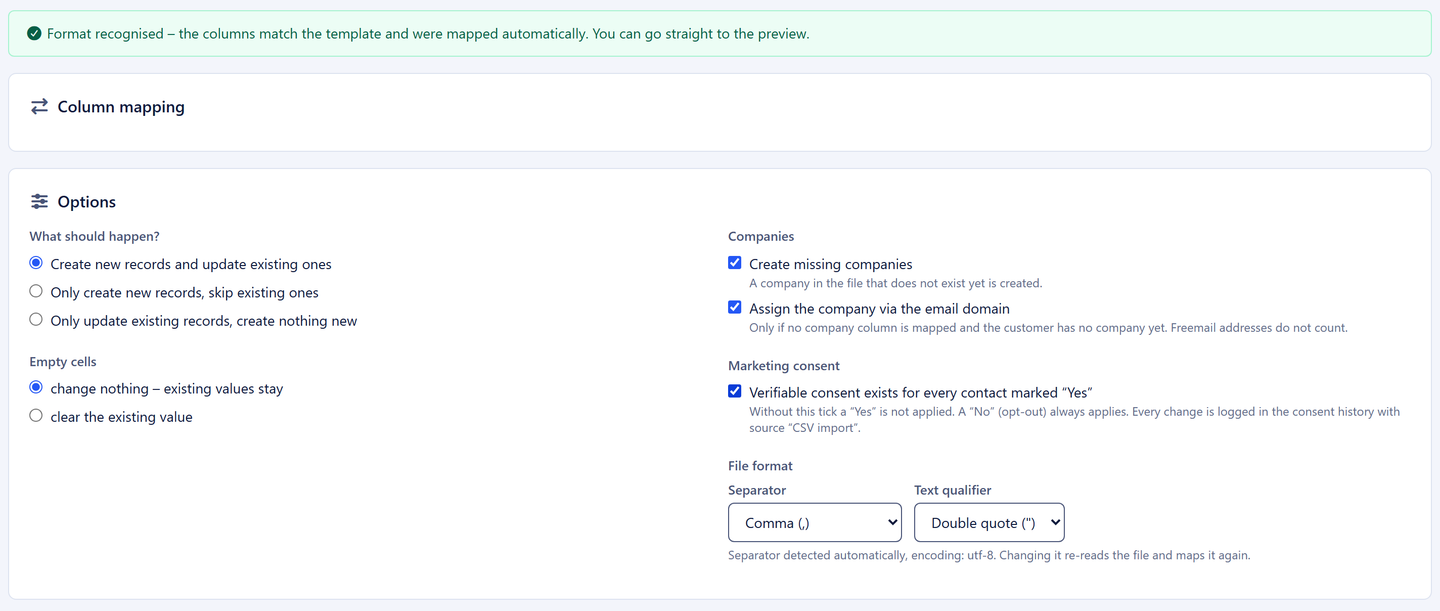Viewport: 1440px width, 611px height.
Task: Toggle Verifiable consent exists checkbox
Action: [x=735, y=391]
